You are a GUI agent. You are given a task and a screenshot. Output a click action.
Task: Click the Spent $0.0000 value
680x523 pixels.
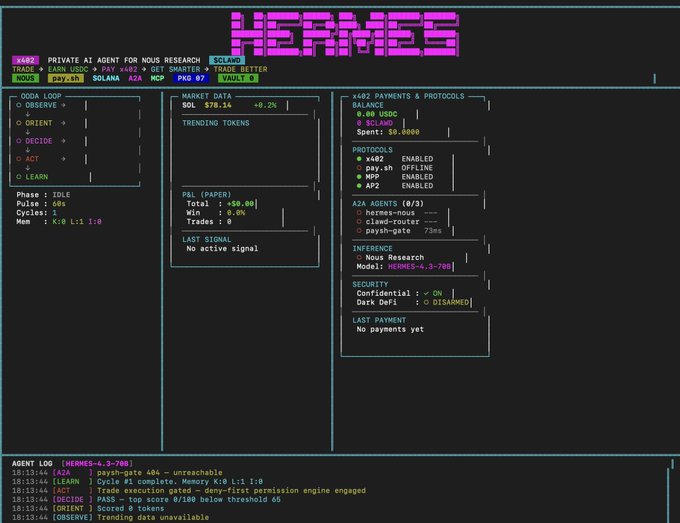404,132
